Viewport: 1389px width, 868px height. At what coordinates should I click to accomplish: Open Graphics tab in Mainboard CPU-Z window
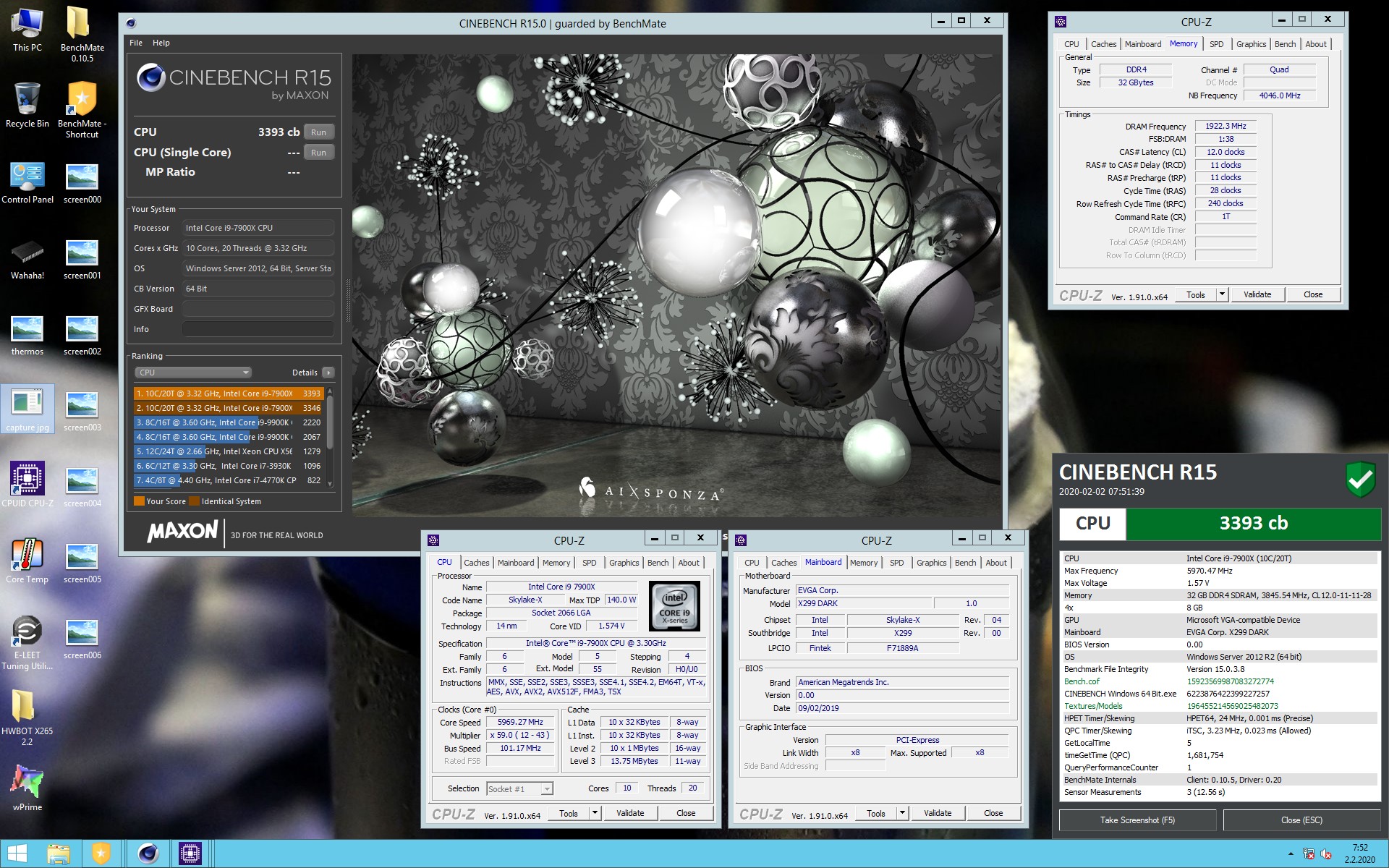pos(931,563)
